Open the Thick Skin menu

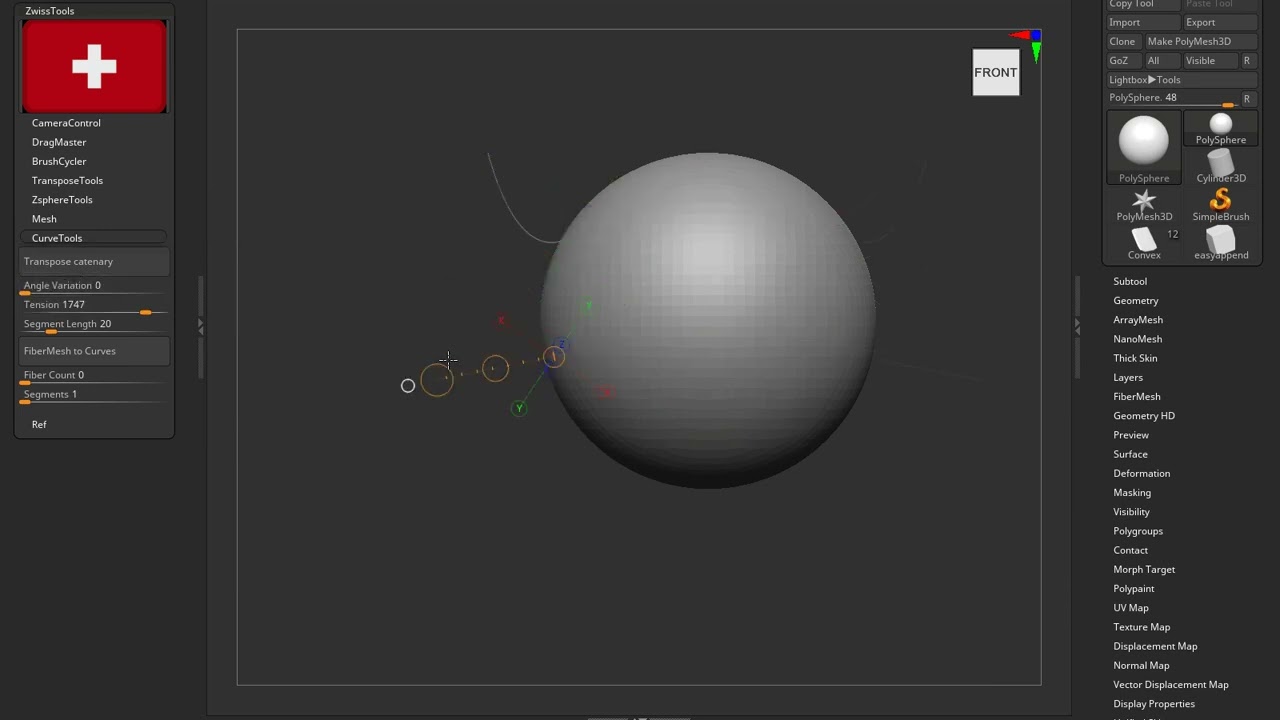click(1135, 358)
